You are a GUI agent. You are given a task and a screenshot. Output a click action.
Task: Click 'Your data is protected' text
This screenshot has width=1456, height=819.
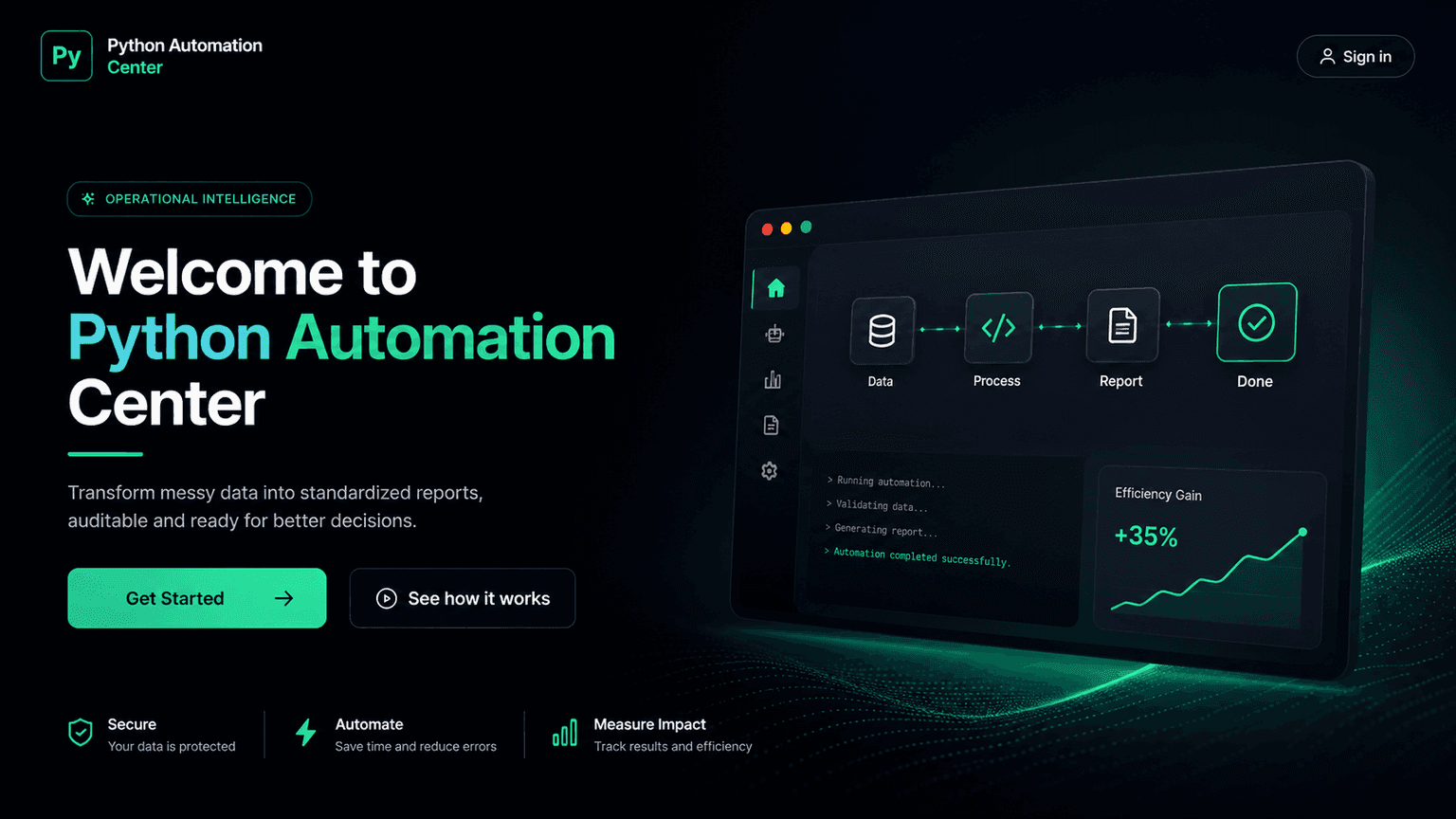pyautogui.click(x=172, y=747)
